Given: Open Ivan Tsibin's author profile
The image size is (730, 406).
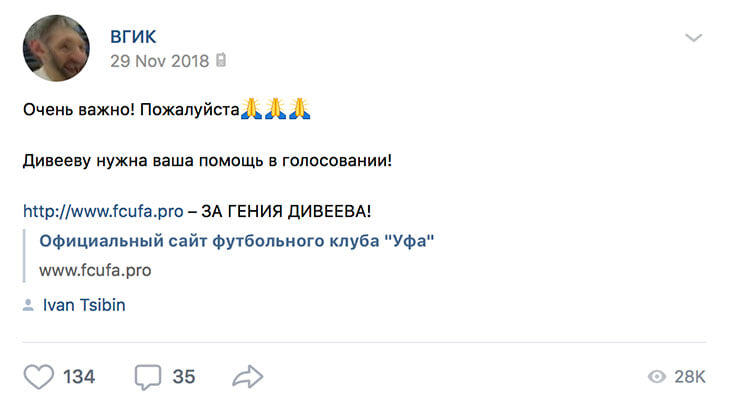Looking at the screenshot, I should 84,305.
